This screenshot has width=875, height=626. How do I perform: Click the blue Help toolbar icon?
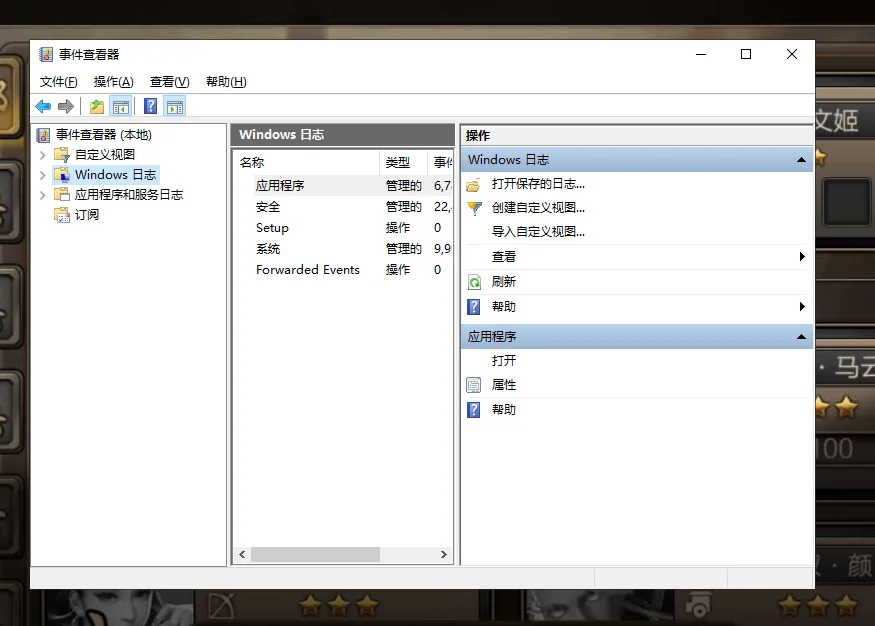(151, 106)
